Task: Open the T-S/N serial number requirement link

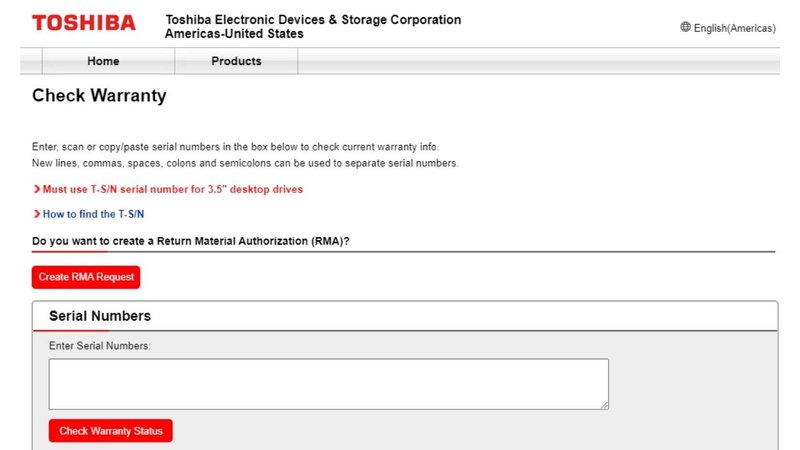Action: coord(172,189)
